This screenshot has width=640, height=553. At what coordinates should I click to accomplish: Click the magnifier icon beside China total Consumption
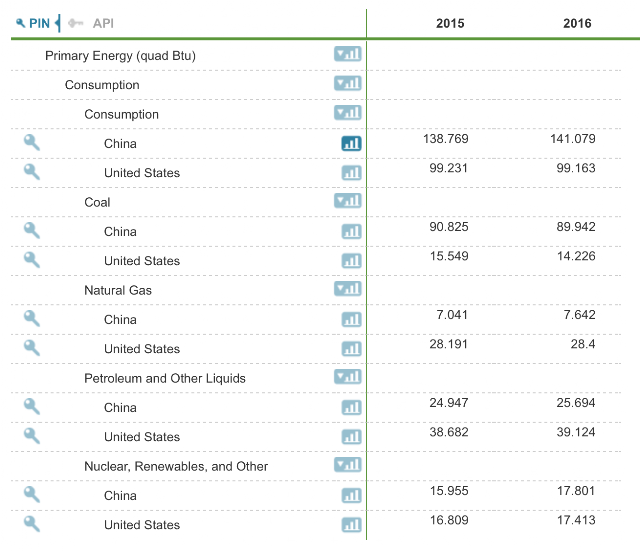pos(31,143)
